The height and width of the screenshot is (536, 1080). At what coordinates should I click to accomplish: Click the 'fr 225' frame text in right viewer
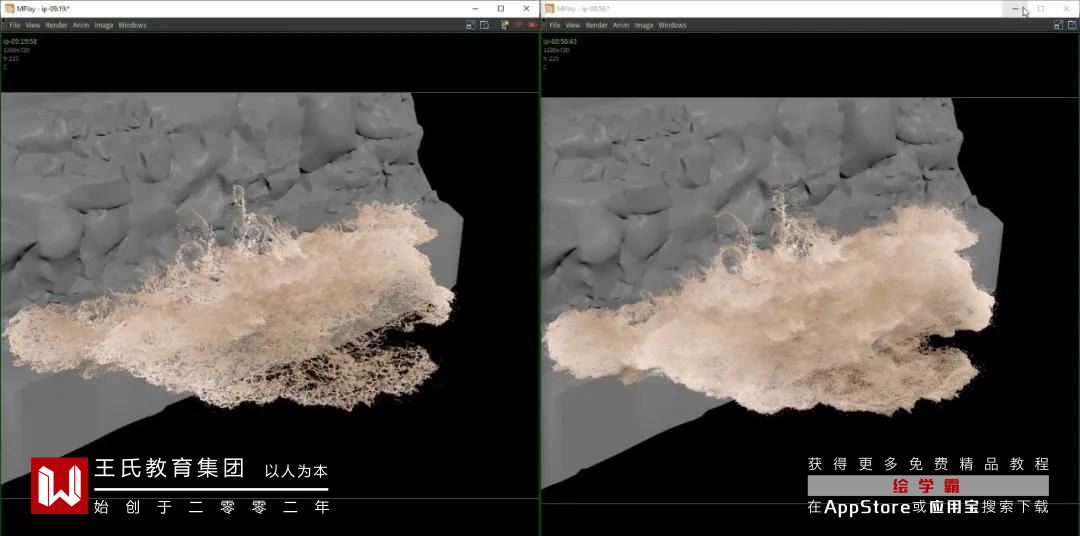point(550,59)
